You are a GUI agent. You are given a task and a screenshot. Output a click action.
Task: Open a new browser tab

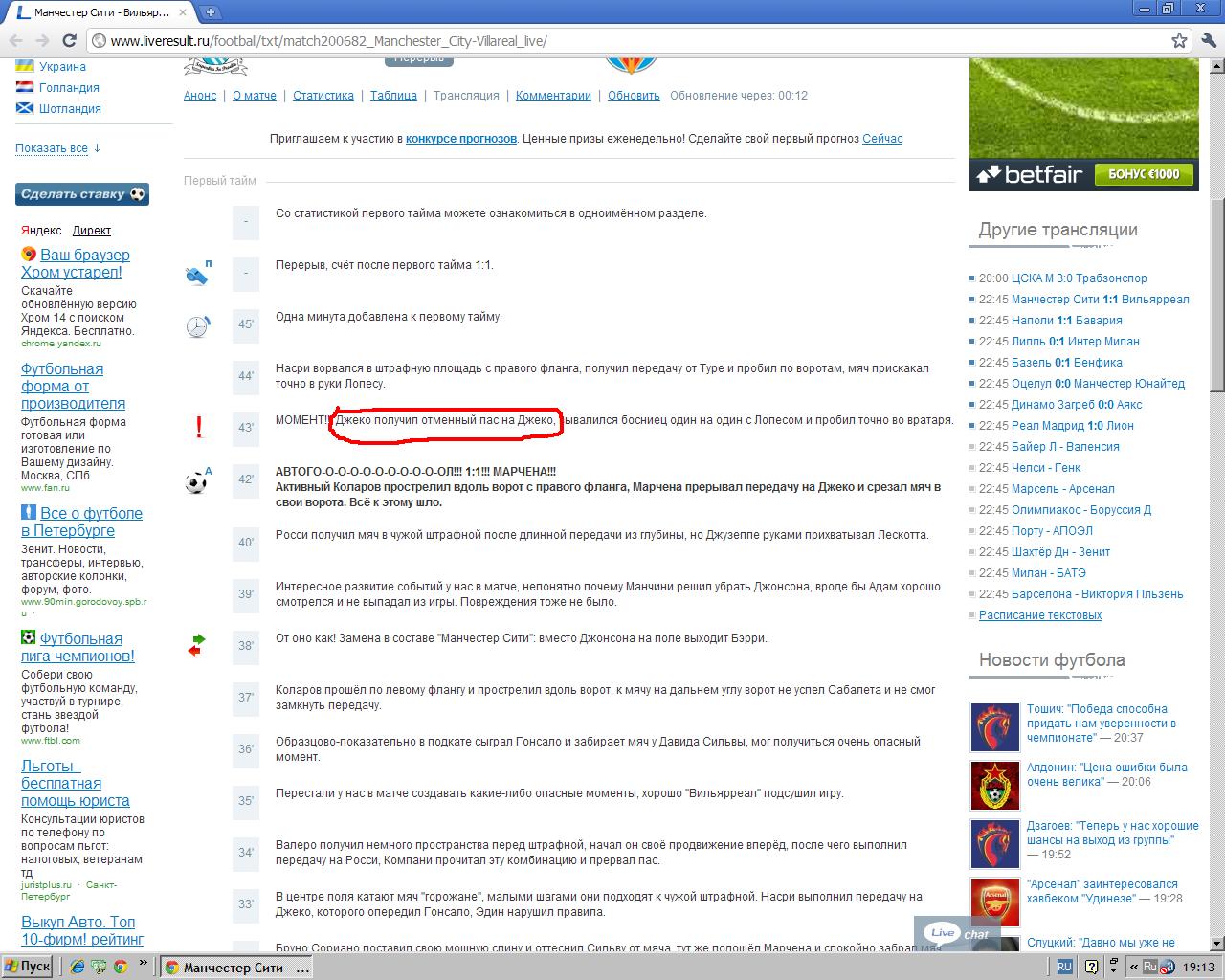coord(210,12)
